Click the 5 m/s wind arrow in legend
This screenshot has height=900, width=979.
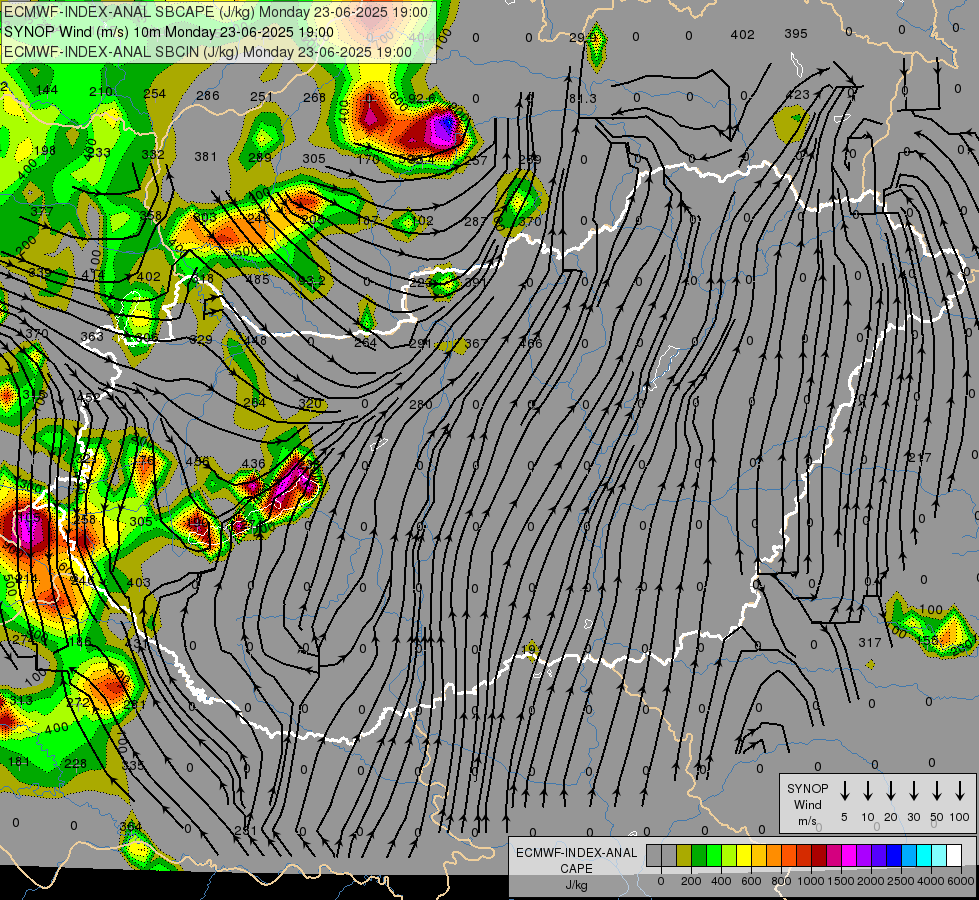point(844,791)
